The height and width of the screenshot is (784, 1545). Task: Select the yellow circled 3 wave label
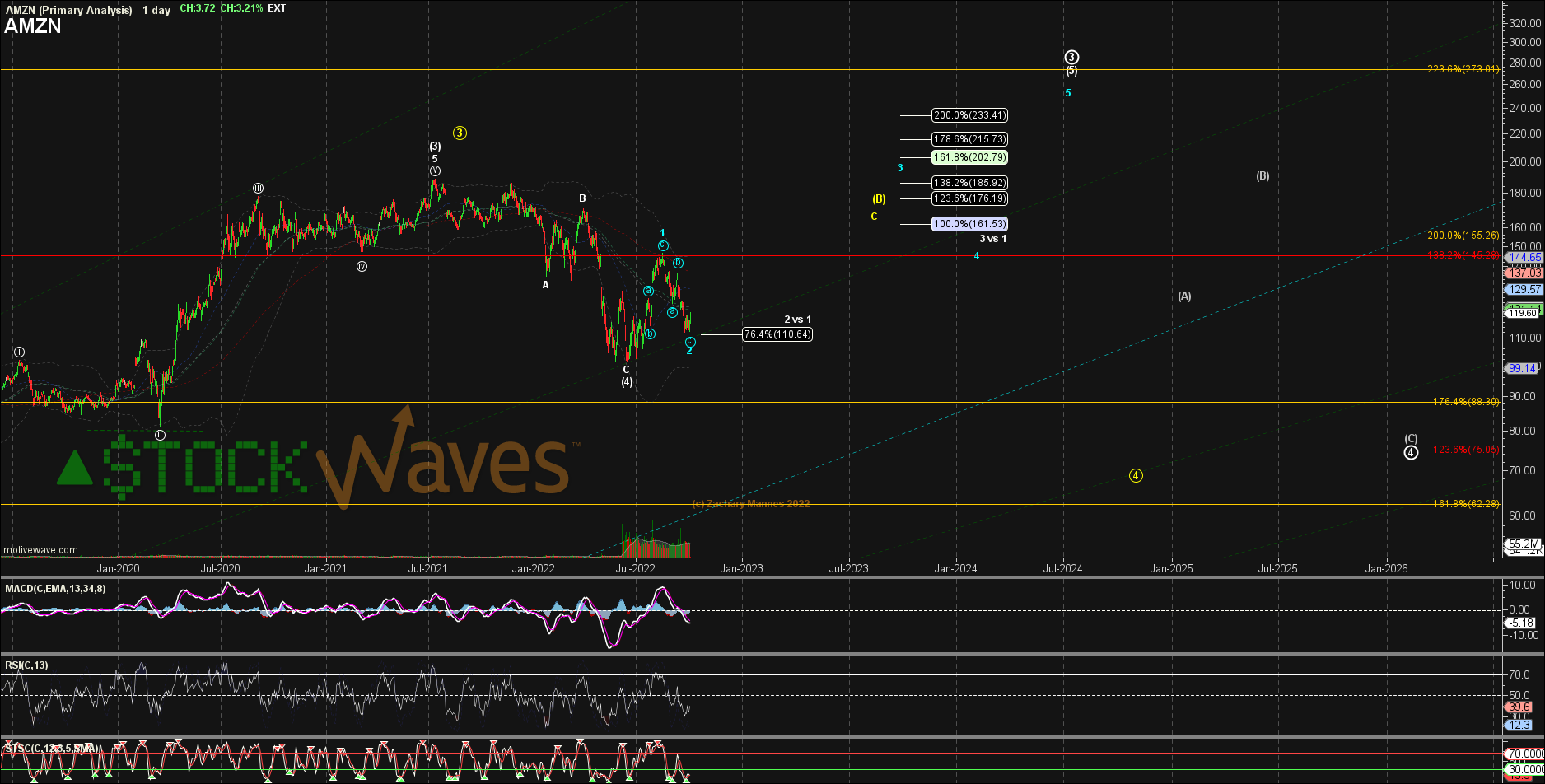pyautogui.click(x=460, y=133)
